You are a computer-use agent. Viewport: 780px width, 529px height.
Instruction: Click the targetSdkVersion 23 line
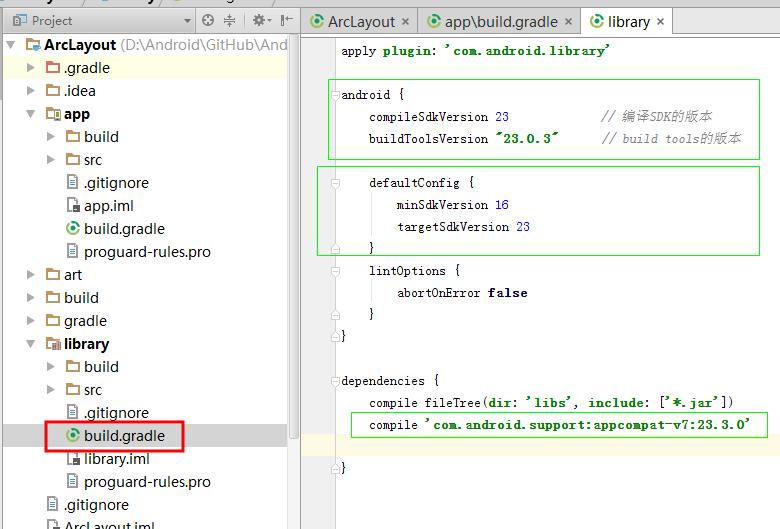pos(464,227)
